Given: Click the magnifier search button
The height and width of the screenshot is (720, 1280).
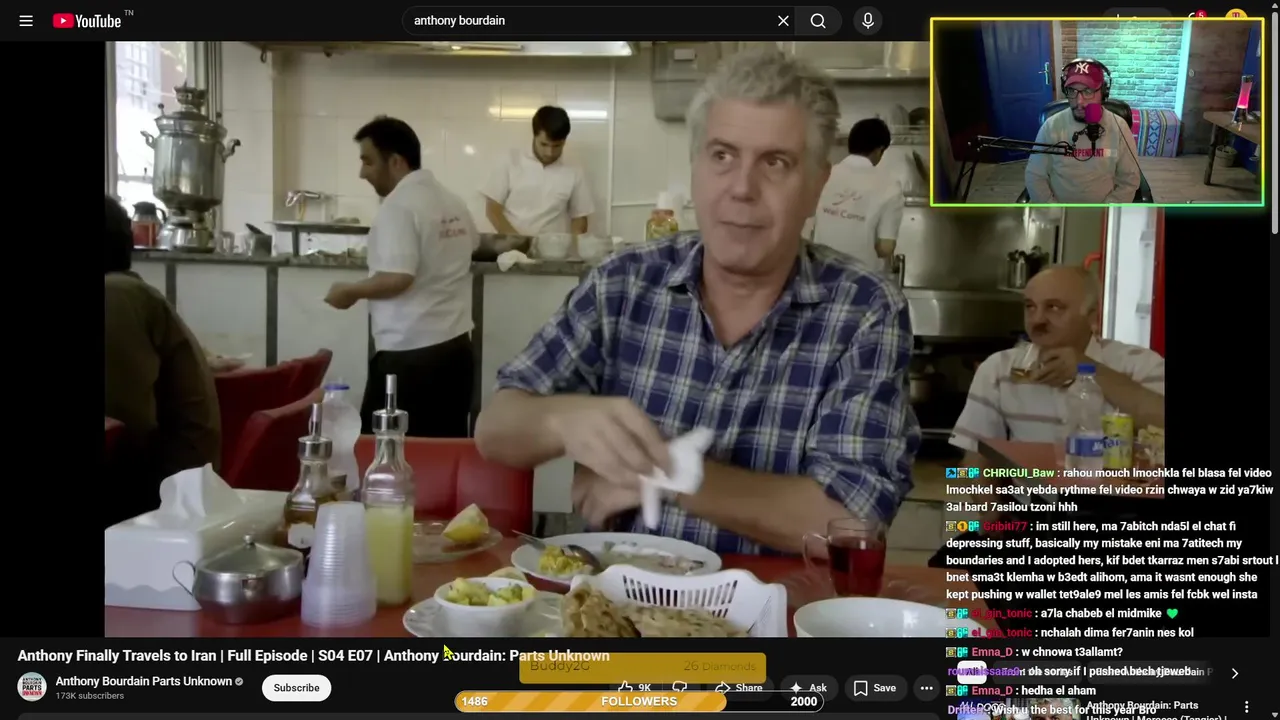Looking at the screenshot, I should pos(818,21).
